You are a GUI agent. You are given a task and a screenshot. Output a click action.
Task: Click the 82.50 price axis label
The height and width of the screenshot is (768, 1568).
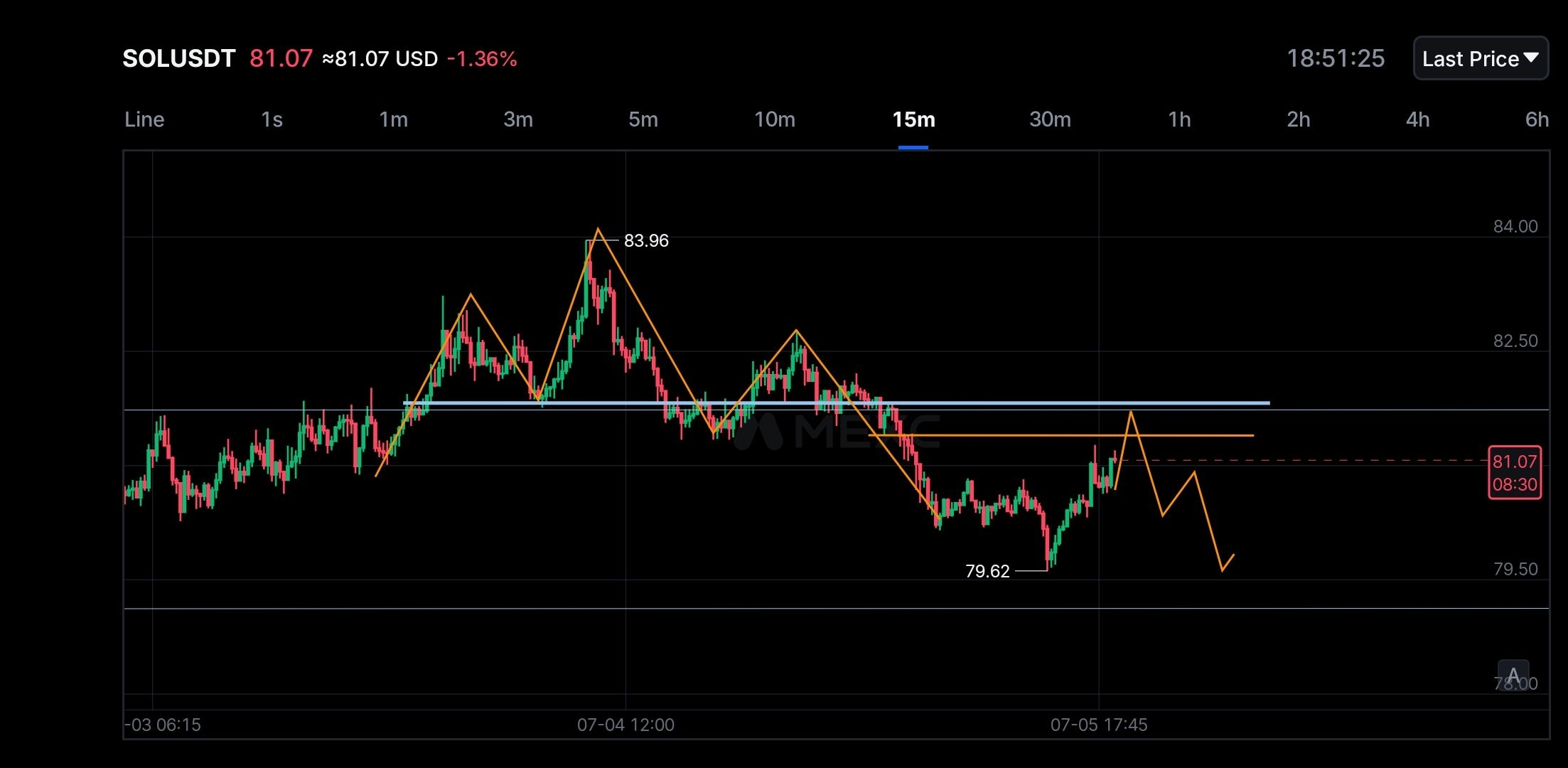pos(1515,341)
